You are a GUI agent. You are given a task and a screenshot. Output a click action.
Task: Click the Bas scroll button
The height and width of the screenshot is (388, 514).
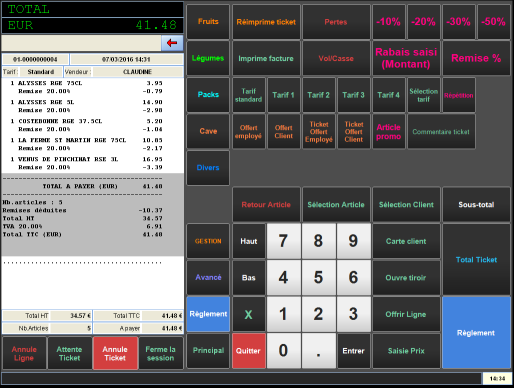(249, 278)
